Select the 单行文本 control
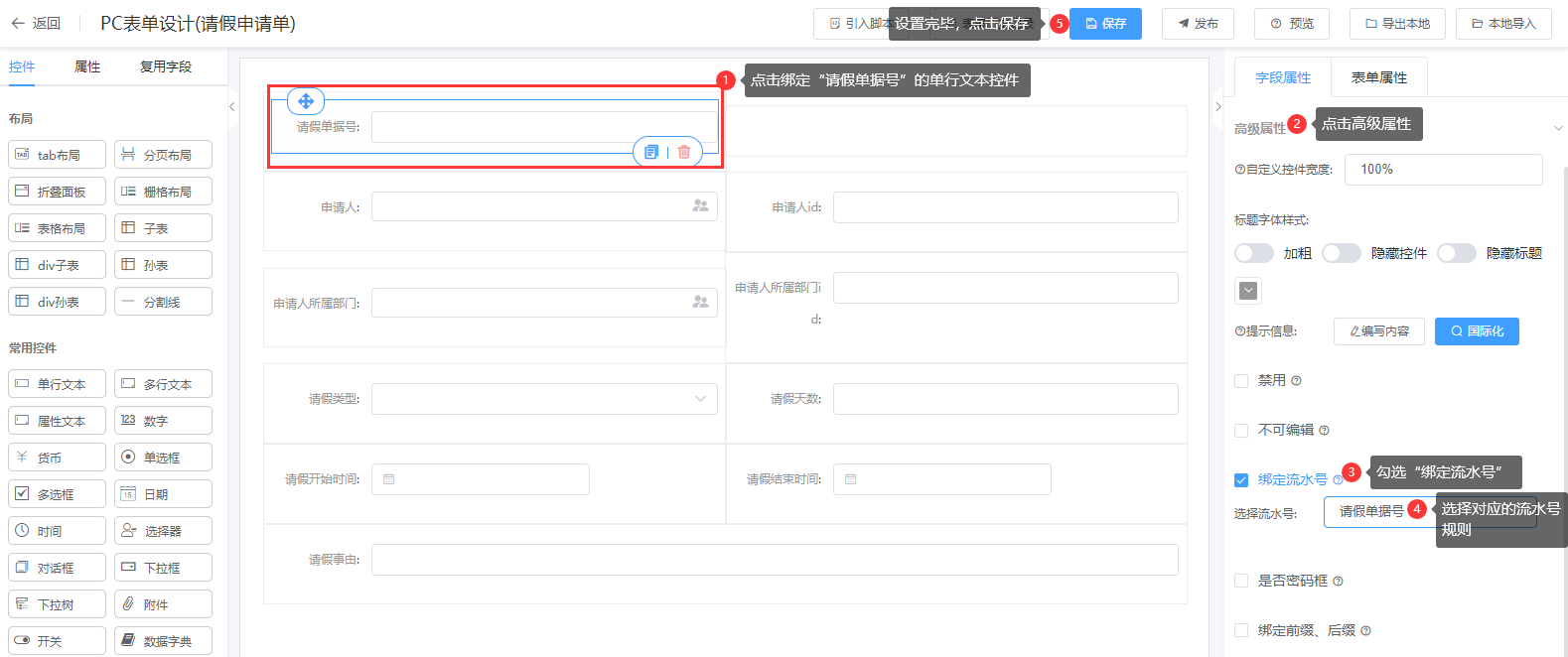1568x657 pixels. point(57,384)
